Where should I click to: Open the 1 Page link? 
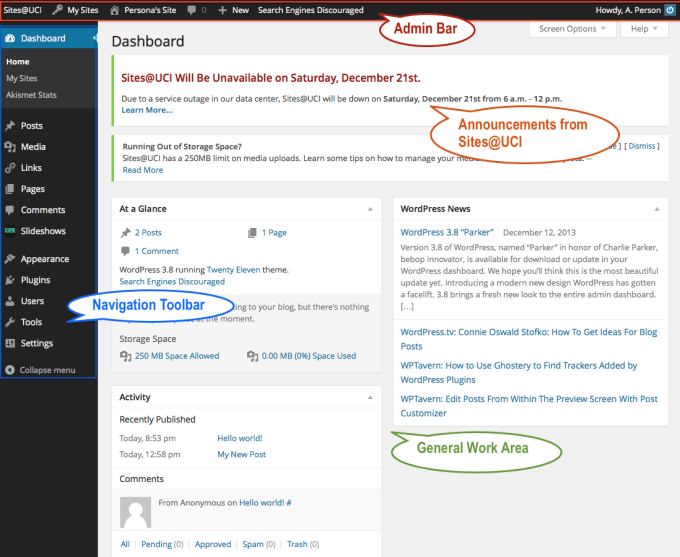[x=274, y=233]
